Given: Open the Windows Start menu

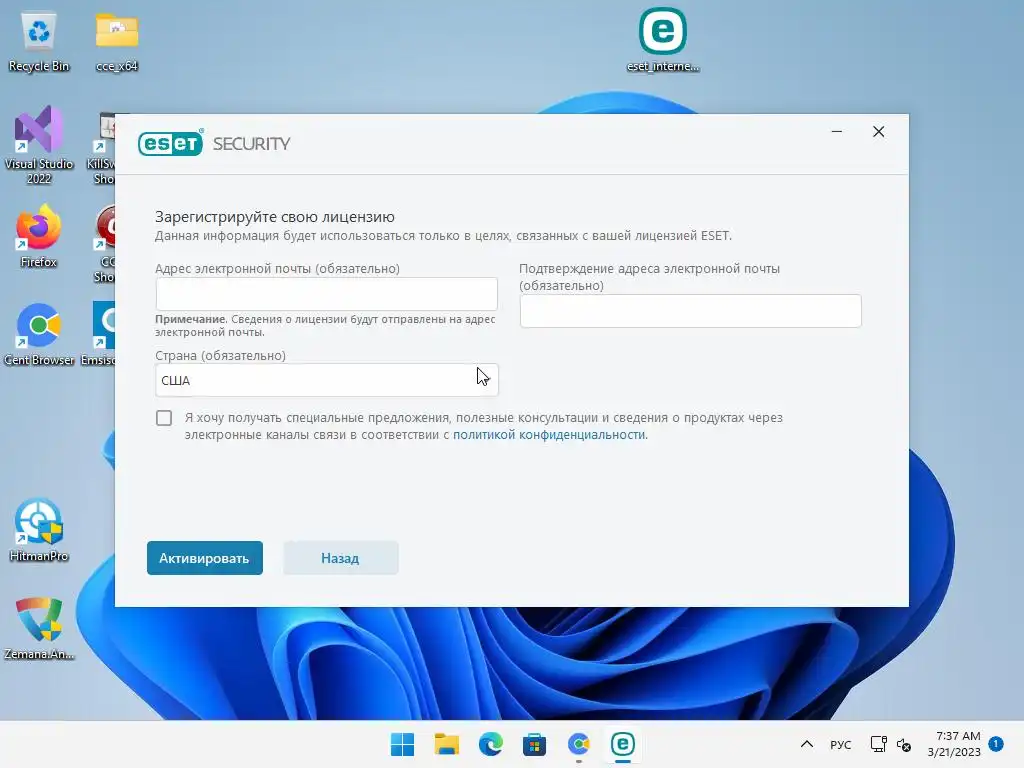Looking at the screenshot, I should (402, 744).
